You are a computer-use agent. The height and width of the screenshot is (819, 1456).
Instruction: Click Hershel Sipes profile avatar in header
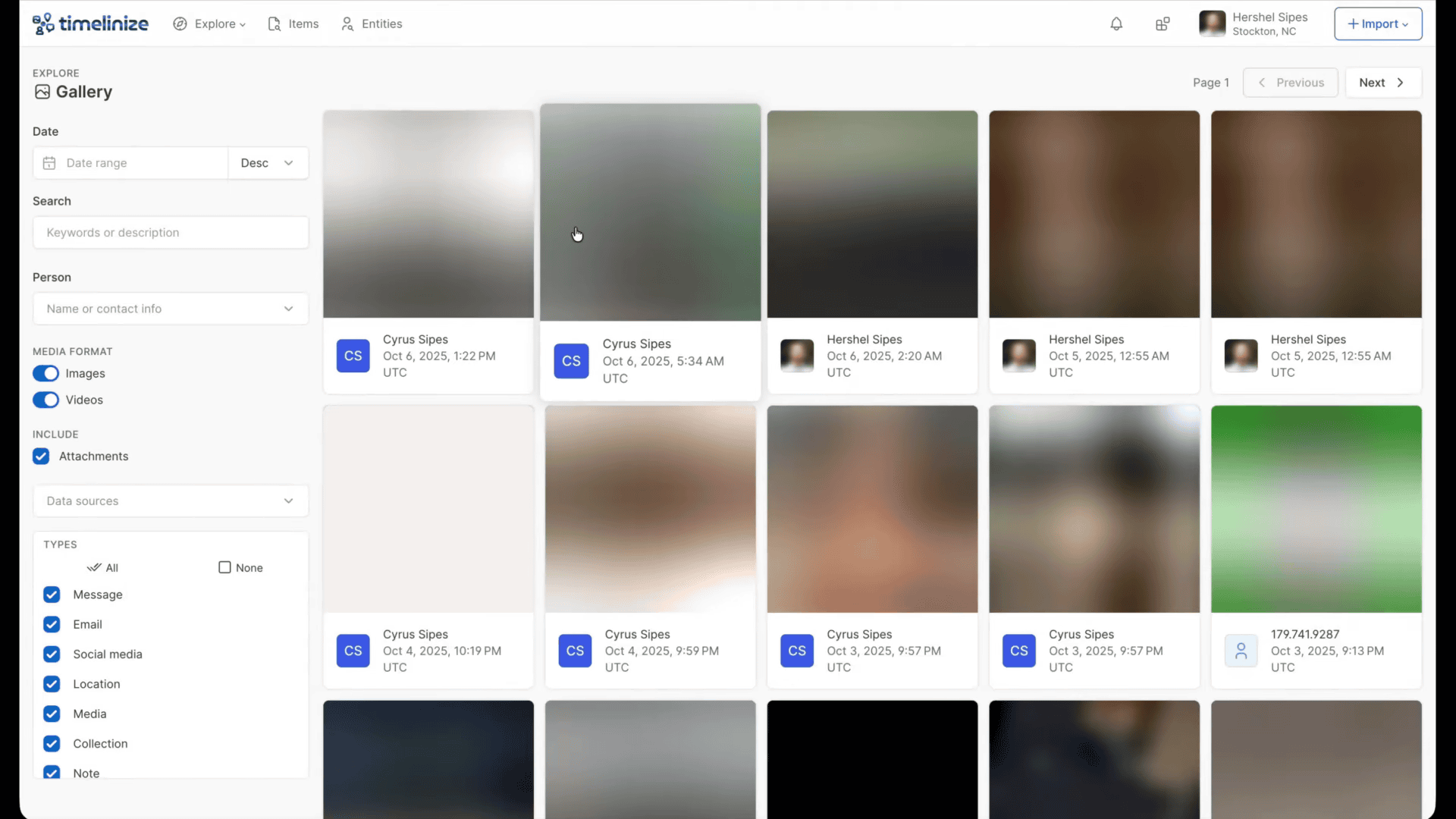coord(1212,24)
